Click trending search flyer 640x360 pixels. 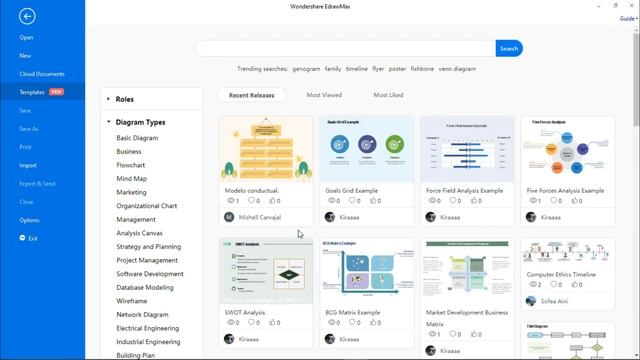(x=378, y=69)
